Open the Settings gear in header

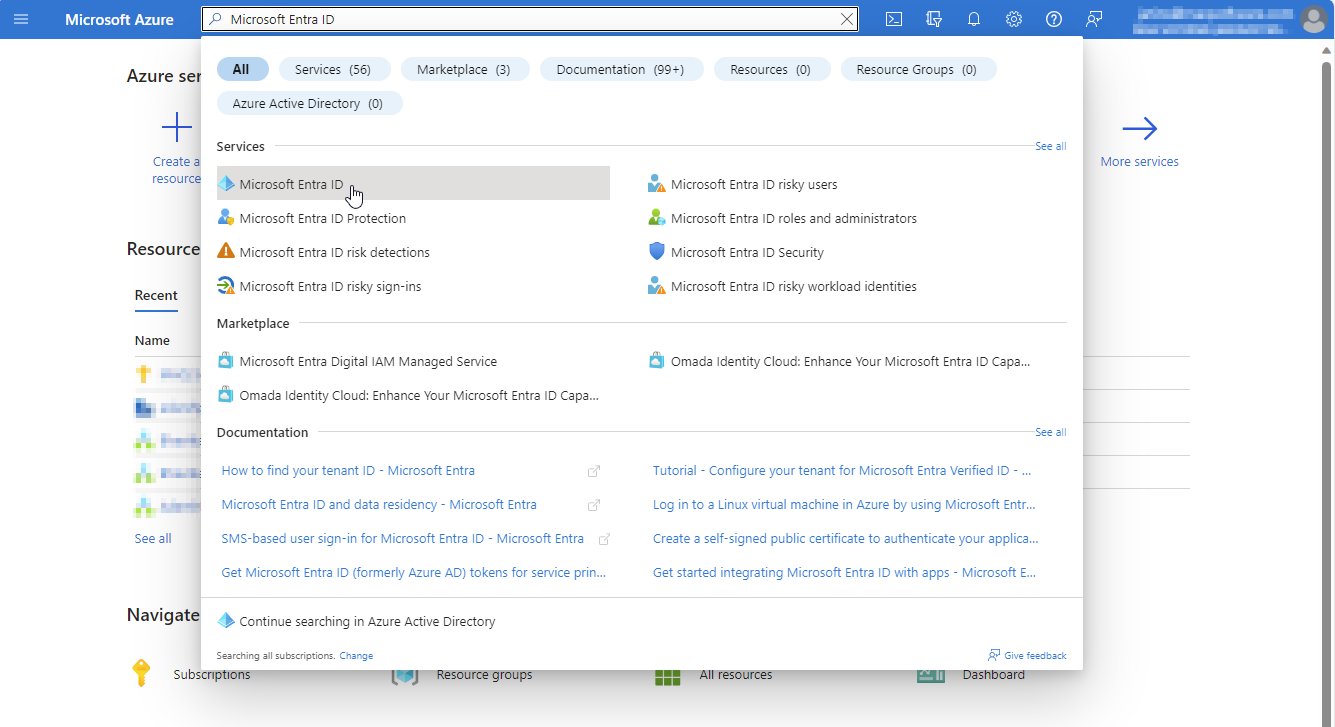click(x=1014, y=19)
